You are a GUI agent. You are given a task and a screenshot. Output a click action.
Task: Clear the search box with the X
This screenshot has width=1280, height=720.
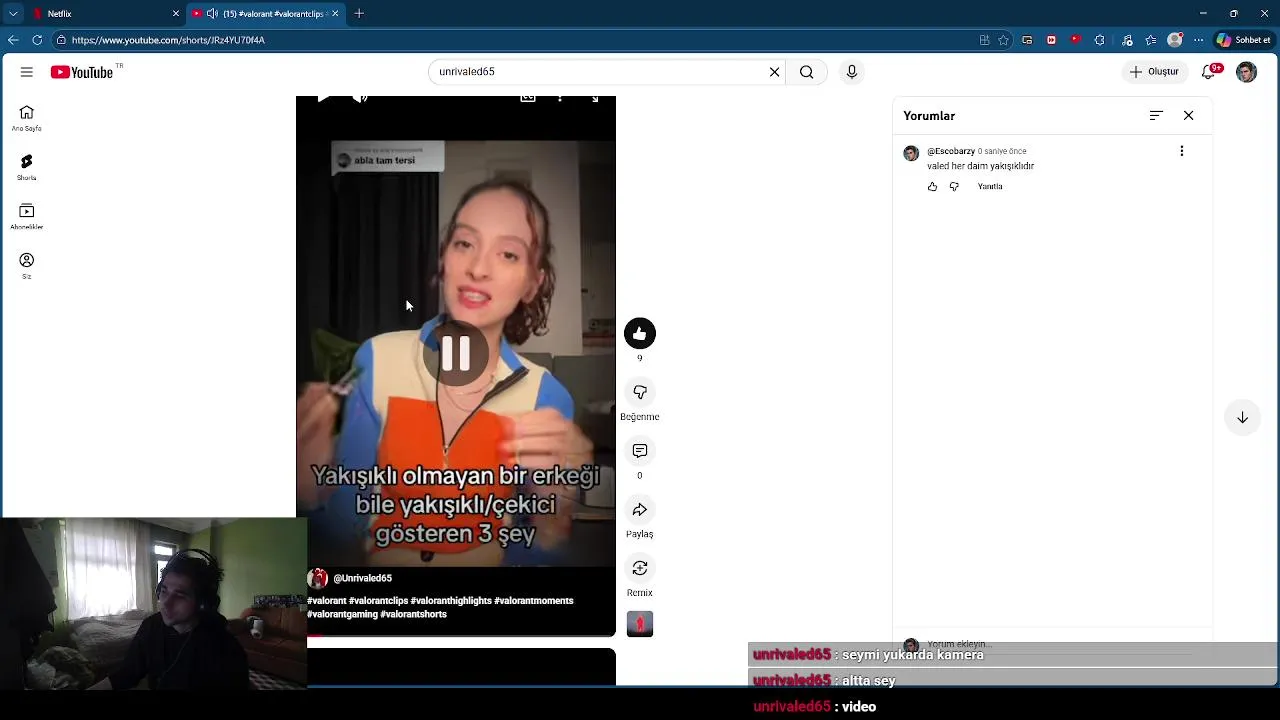click(774, 72)
